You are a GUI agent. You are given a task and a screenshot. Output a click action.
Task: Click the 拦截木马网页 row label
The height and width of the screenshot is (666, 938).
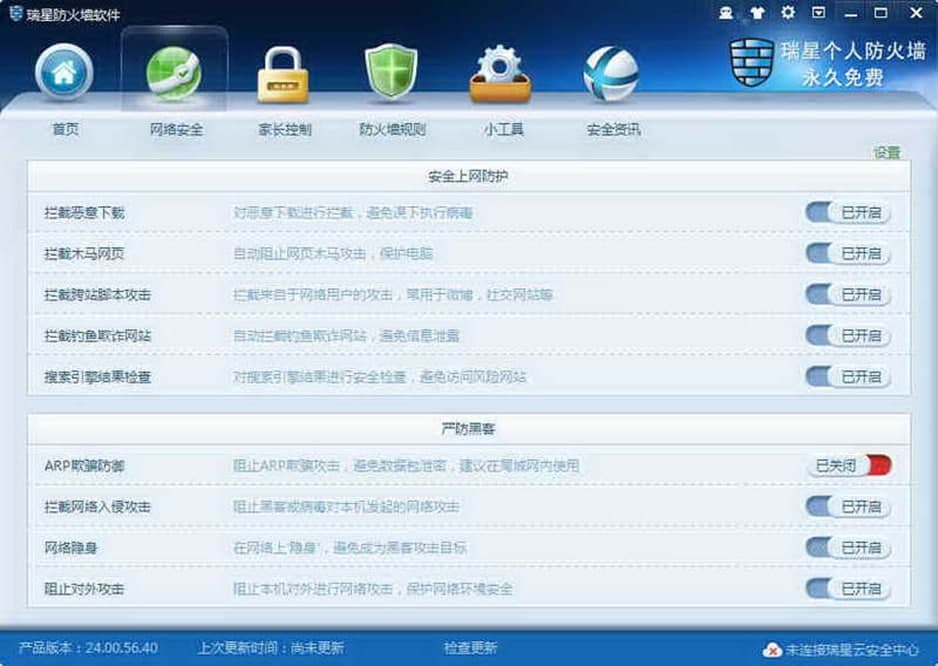coord(84,254)
